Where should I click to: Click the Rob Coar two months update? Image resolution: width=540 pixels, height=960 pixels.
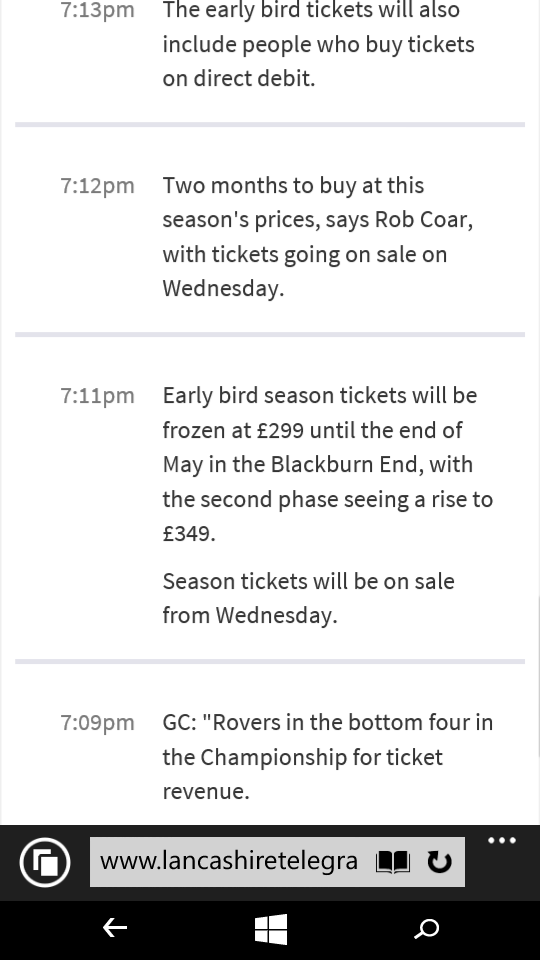click(318, 237)
